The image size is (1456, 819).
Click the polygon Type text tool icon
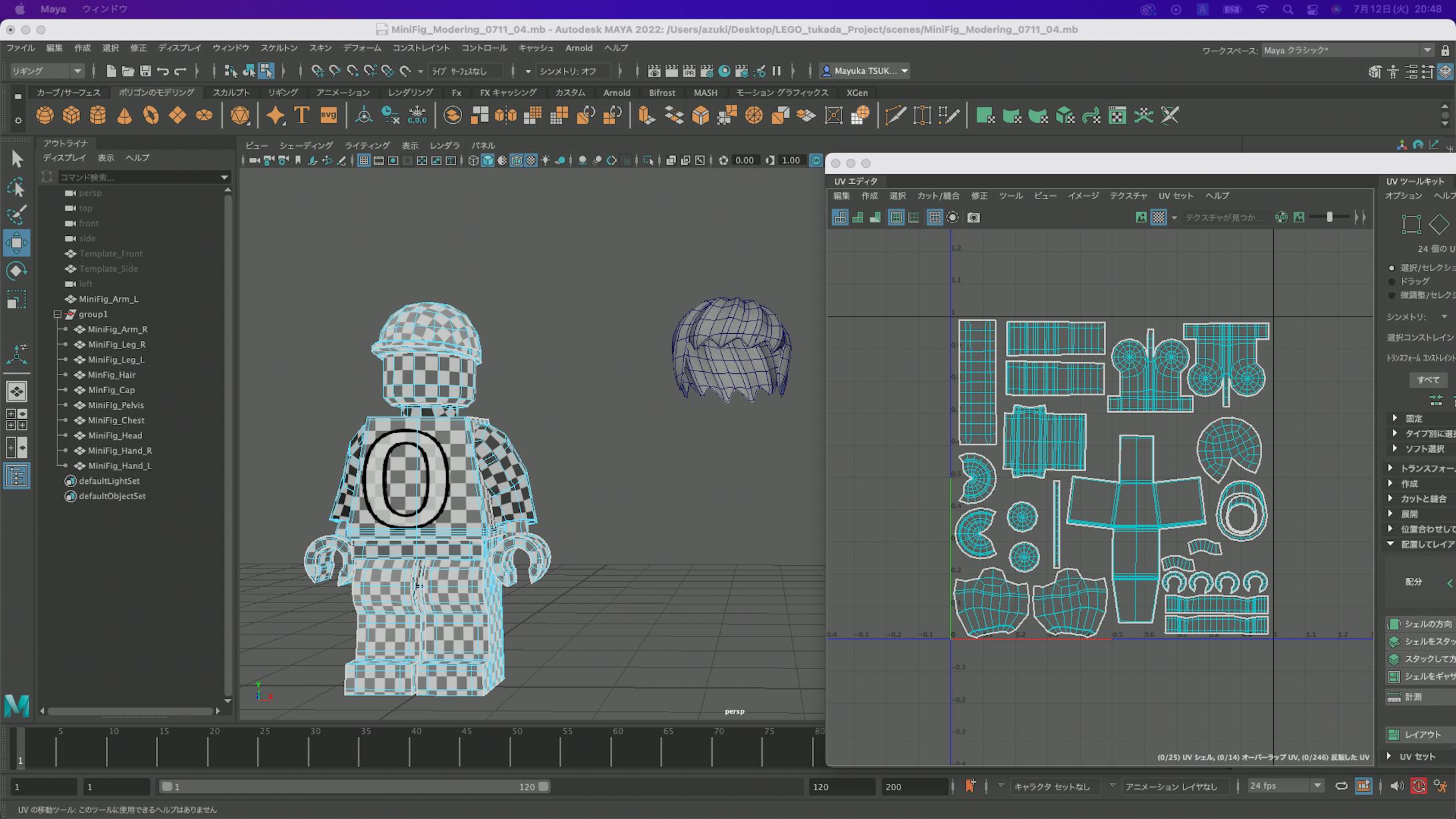pyautogui.click(x=301, y=115)
